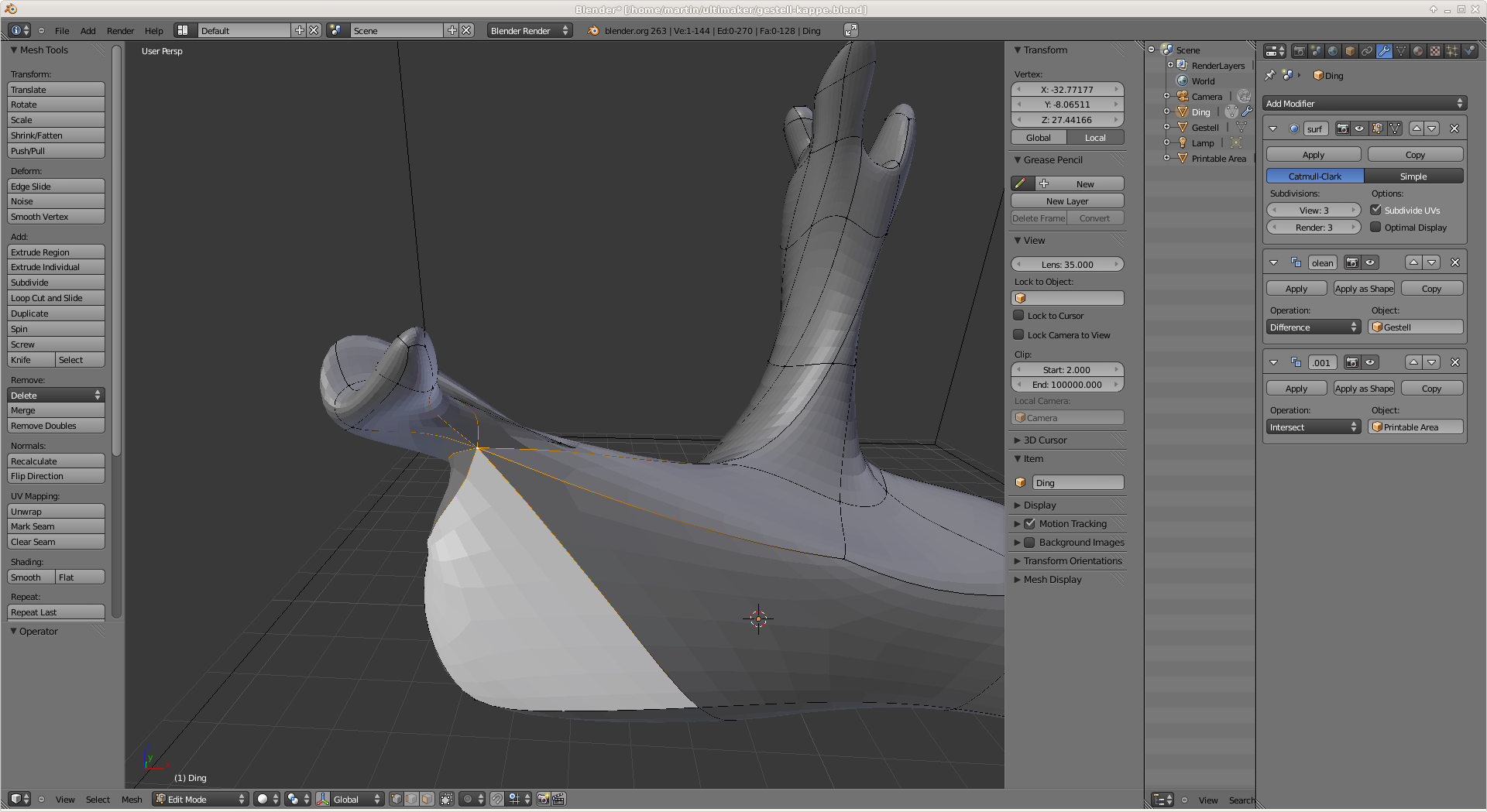Toggle surf modifier viewport eye visibility

(x=1359, y=128)
